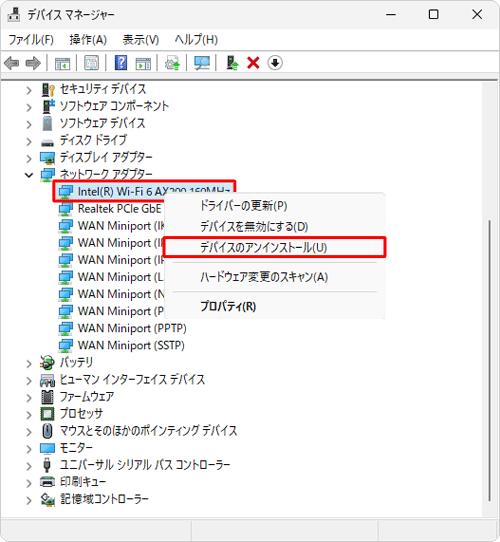Click the red X uninstall device icon

coord(253,63)
